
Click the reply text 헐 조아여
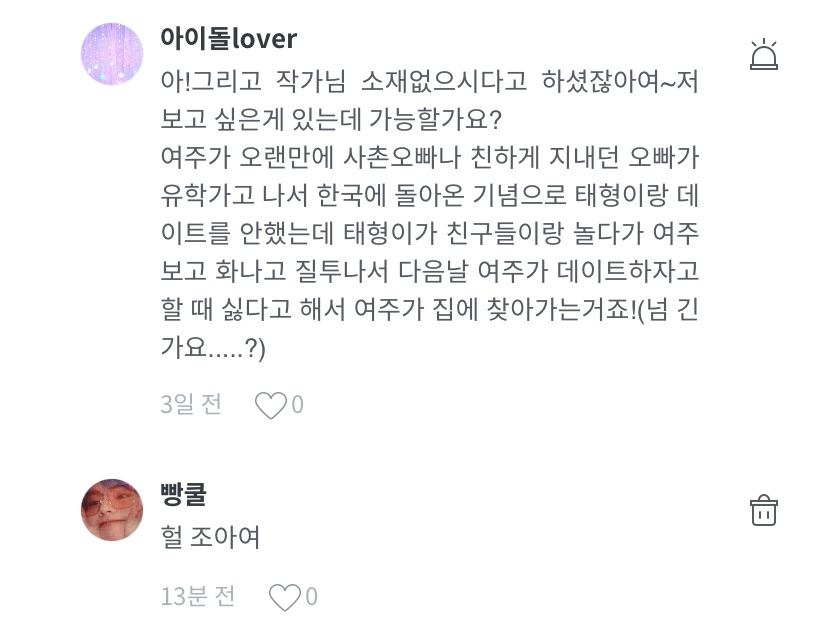point(211,538)
